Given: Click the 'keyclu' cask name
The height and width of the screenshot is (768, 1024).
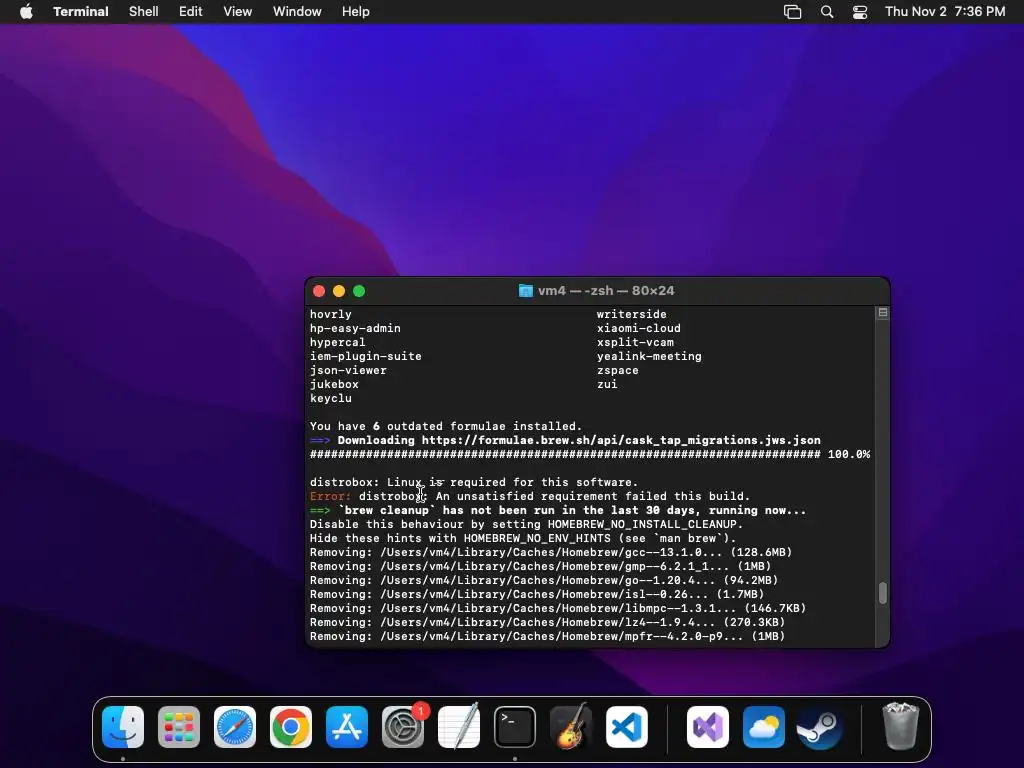Looking at the screenshot, I should pos(330,398).
